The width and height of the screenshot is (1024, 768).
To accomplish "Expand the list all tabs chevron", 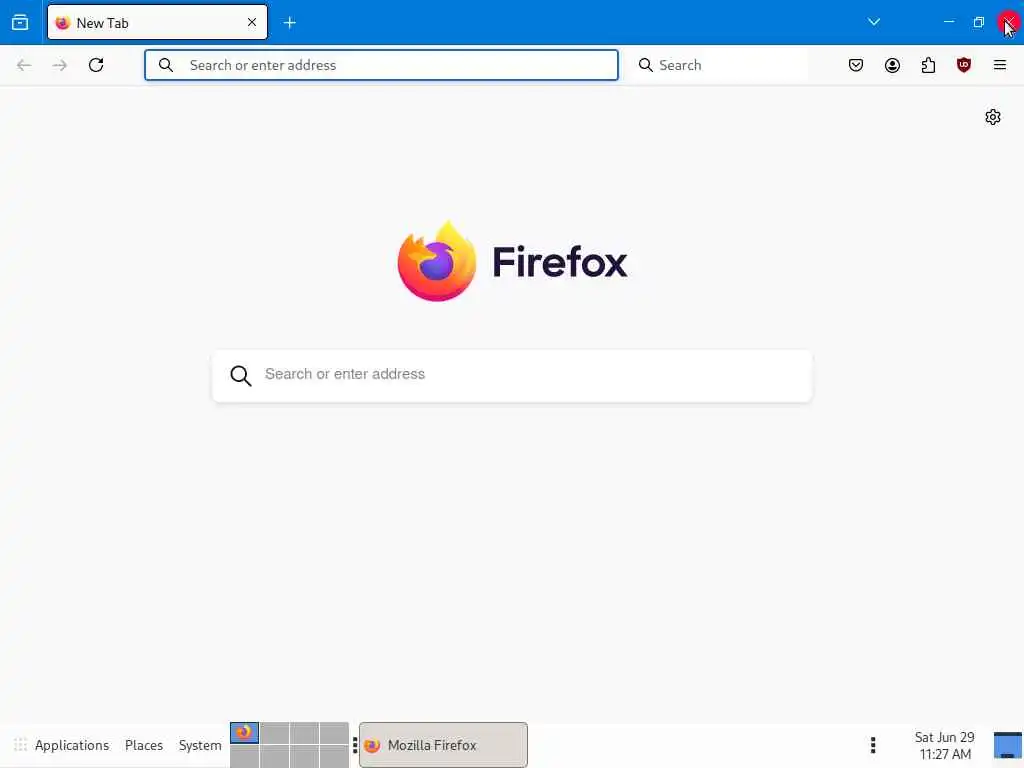I will coord(874,22).
